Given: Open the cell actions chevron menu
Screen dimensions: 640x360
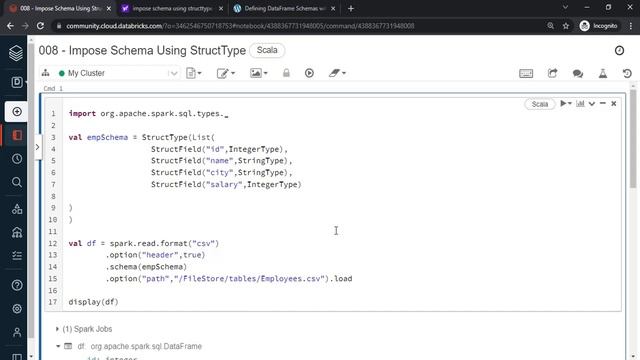Looking at the screenshot, I should pos(592,104).
